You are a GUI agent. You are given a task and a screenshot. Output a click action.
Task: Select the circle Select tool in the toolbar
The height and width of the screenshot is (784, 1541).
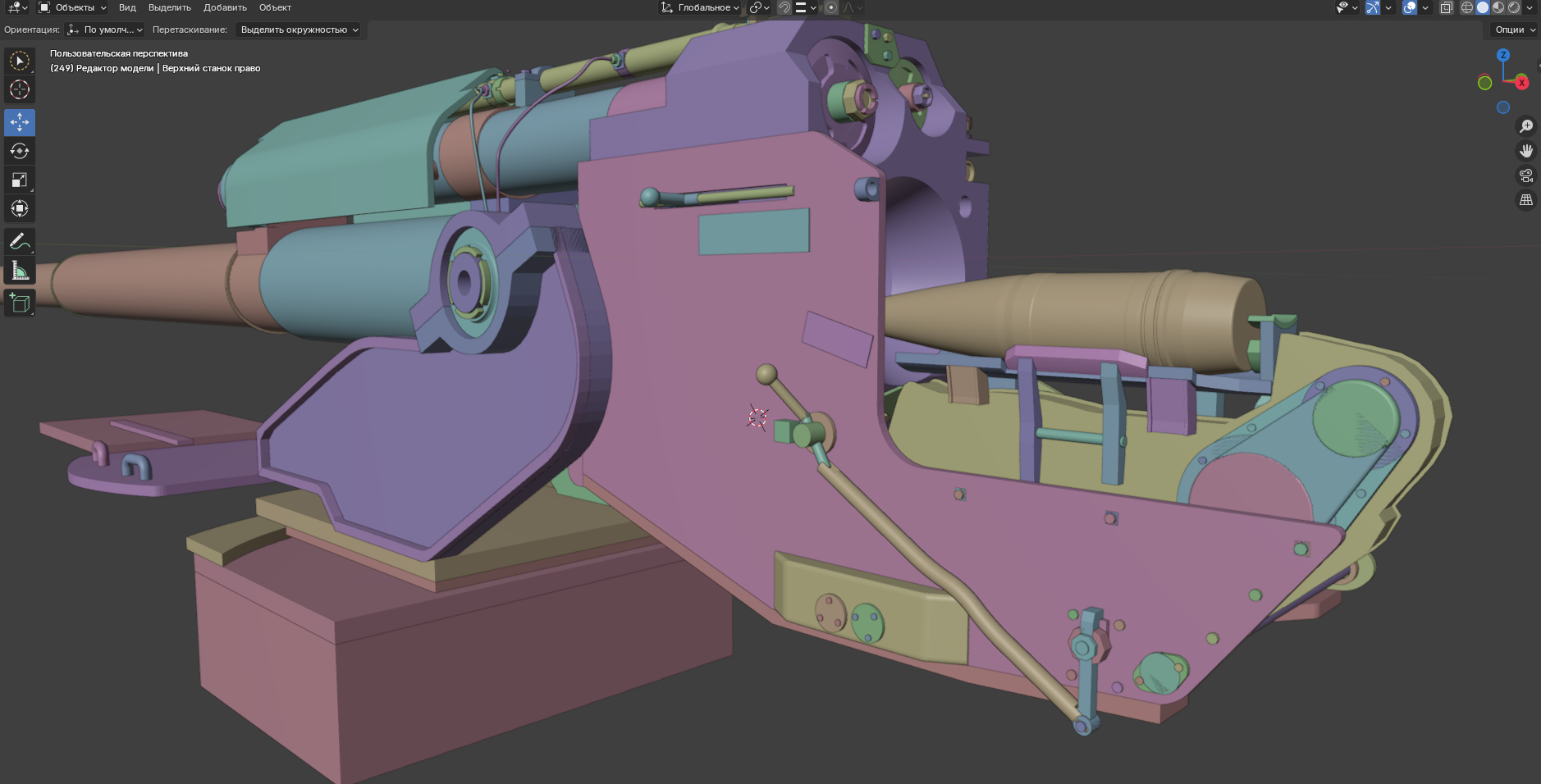20,61
